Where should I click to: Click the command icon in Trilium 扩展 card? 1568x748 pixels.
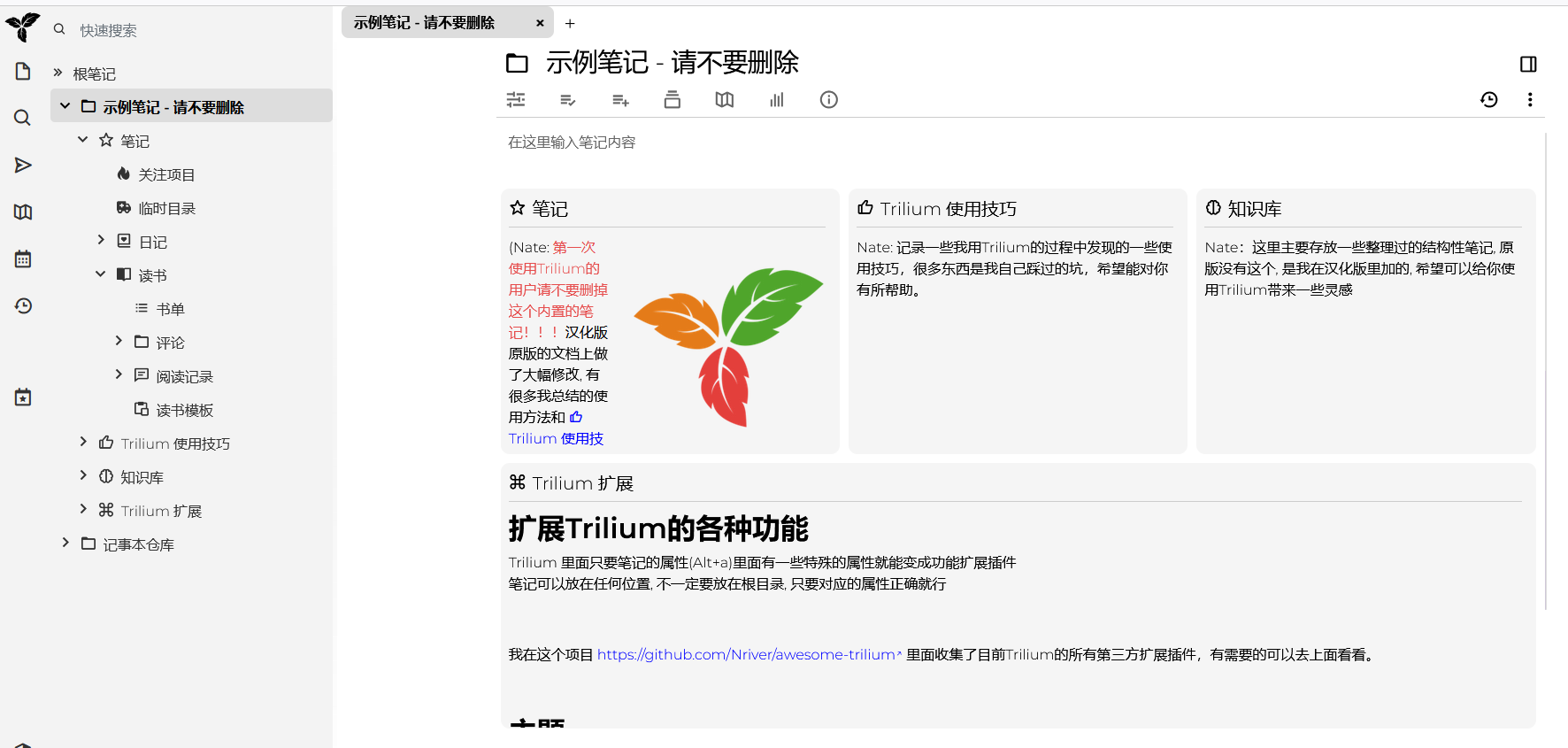[x=518, y=482]
